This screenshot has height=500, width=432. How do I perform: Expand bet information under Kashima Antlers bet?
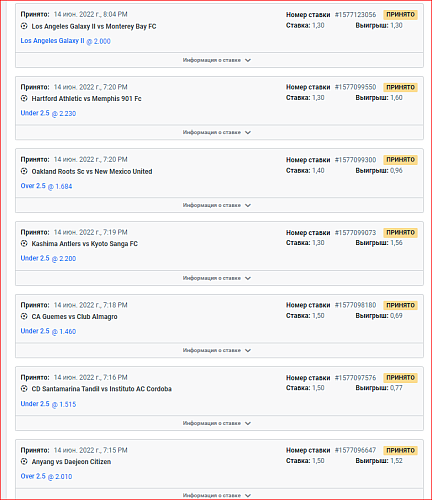(x=219, y=278)
